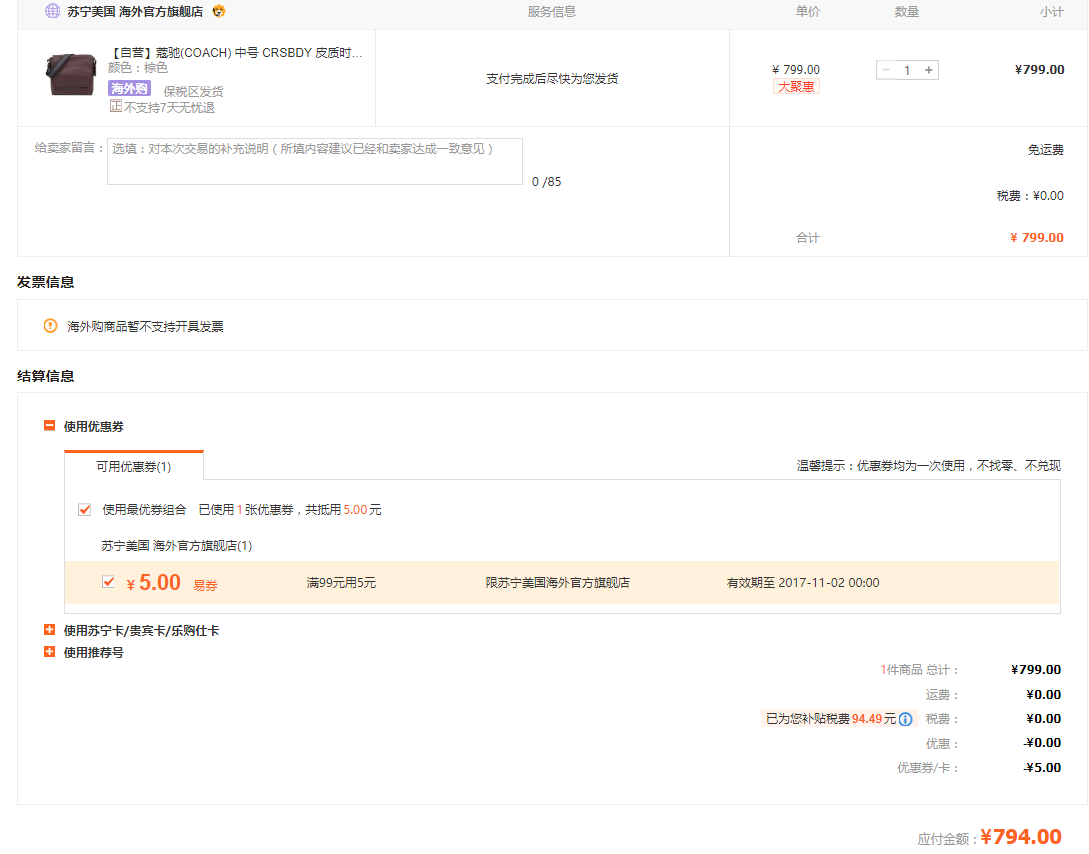Click the 支付完成后尽快为您发货 service text
The height and width of the screenshot is (854, 1089).
(552, 78)
